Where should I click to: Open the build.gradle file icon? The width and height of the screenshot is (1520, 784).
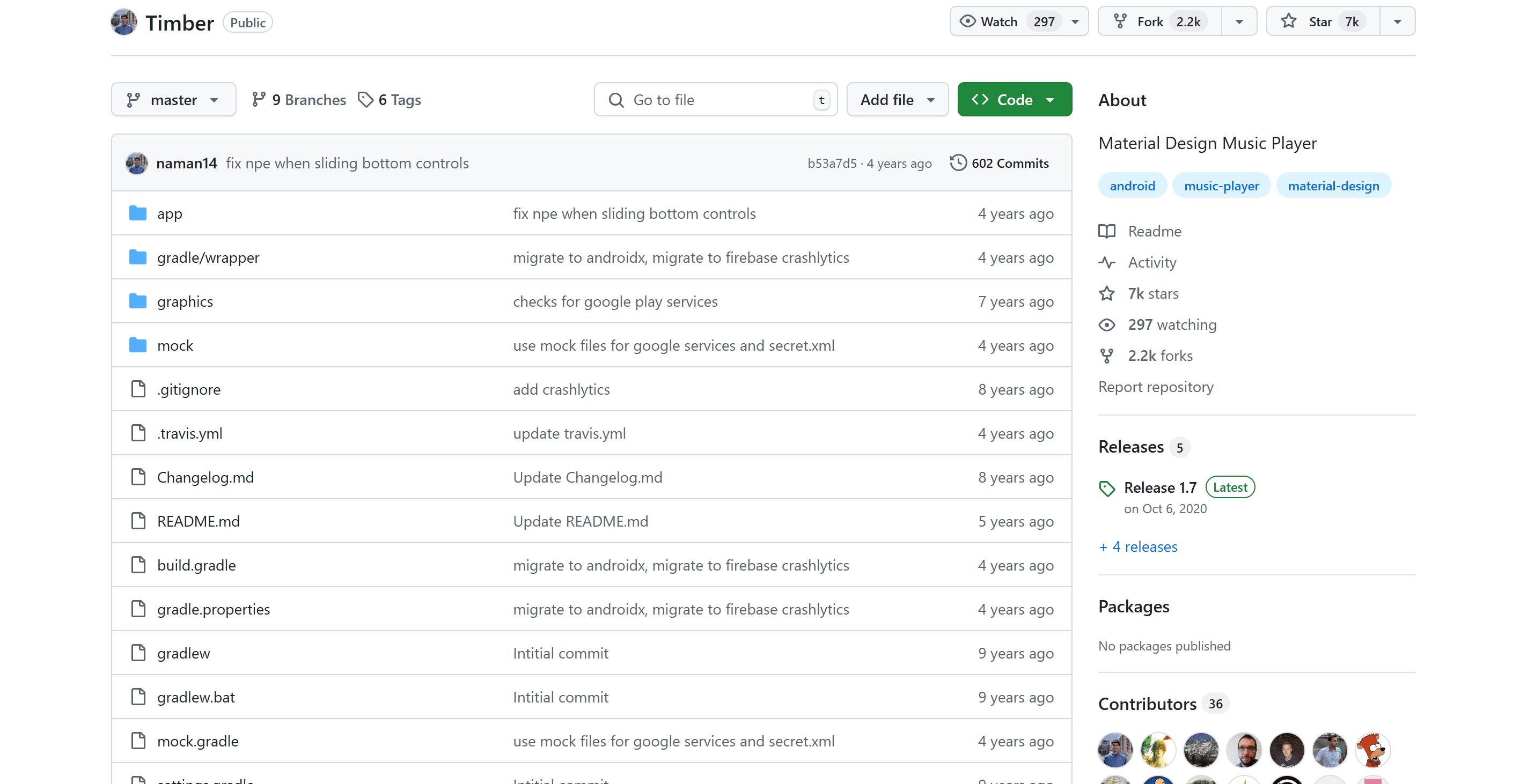pyautogui.click(x=138, y=565)
